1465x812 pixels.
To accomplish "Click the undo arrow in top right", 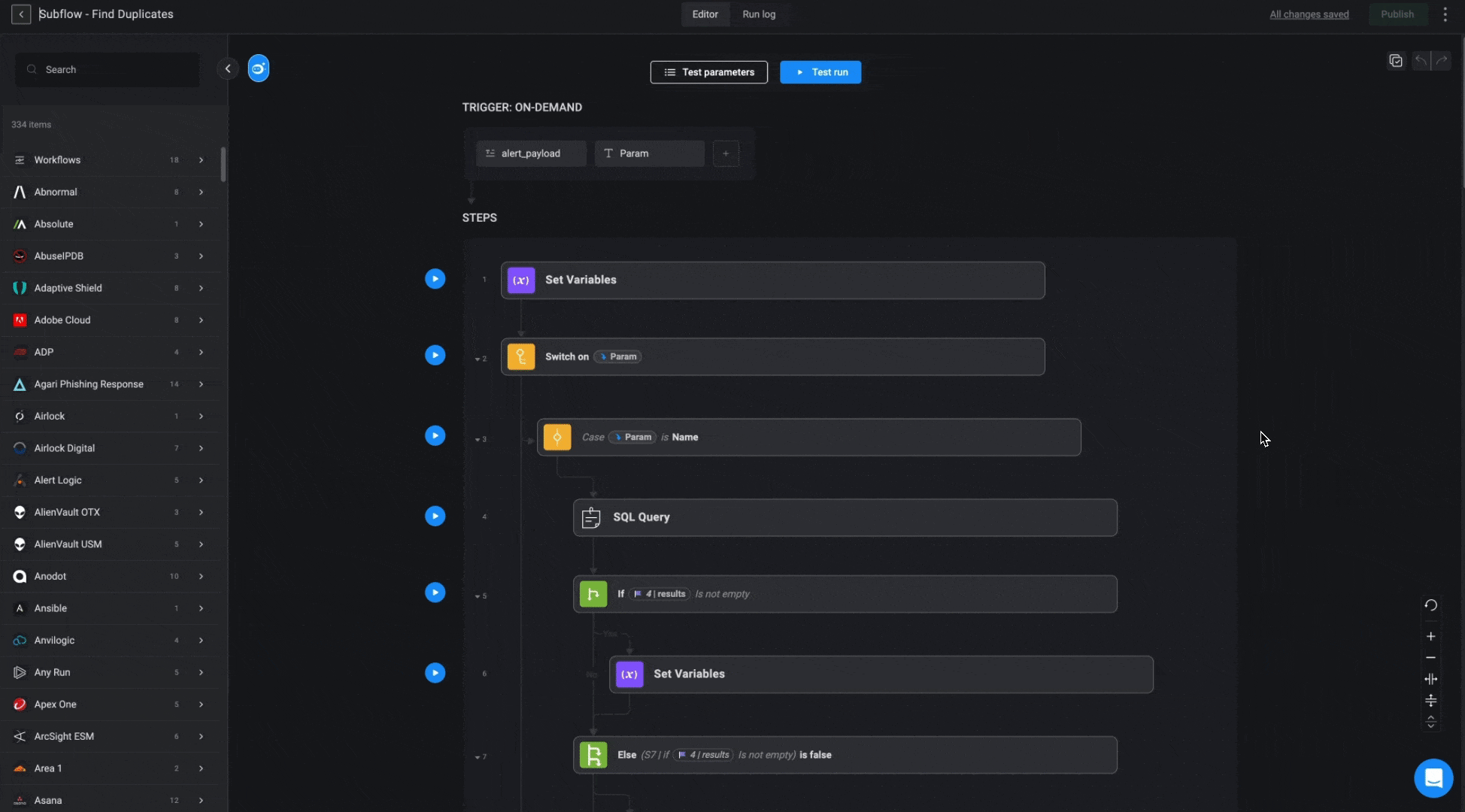I will 1420,61.
